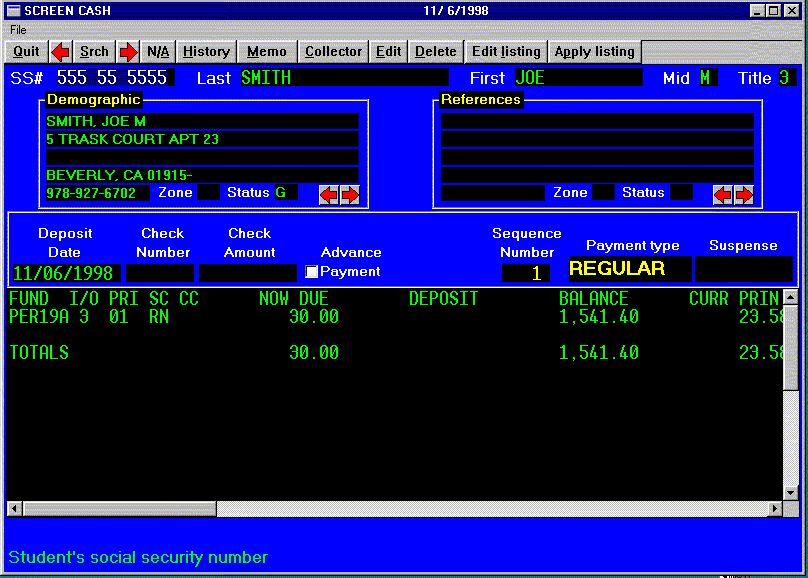Click the BEVERLY, CA 01915- line
The image size is (808, 578).
click(x=203, y=175)
